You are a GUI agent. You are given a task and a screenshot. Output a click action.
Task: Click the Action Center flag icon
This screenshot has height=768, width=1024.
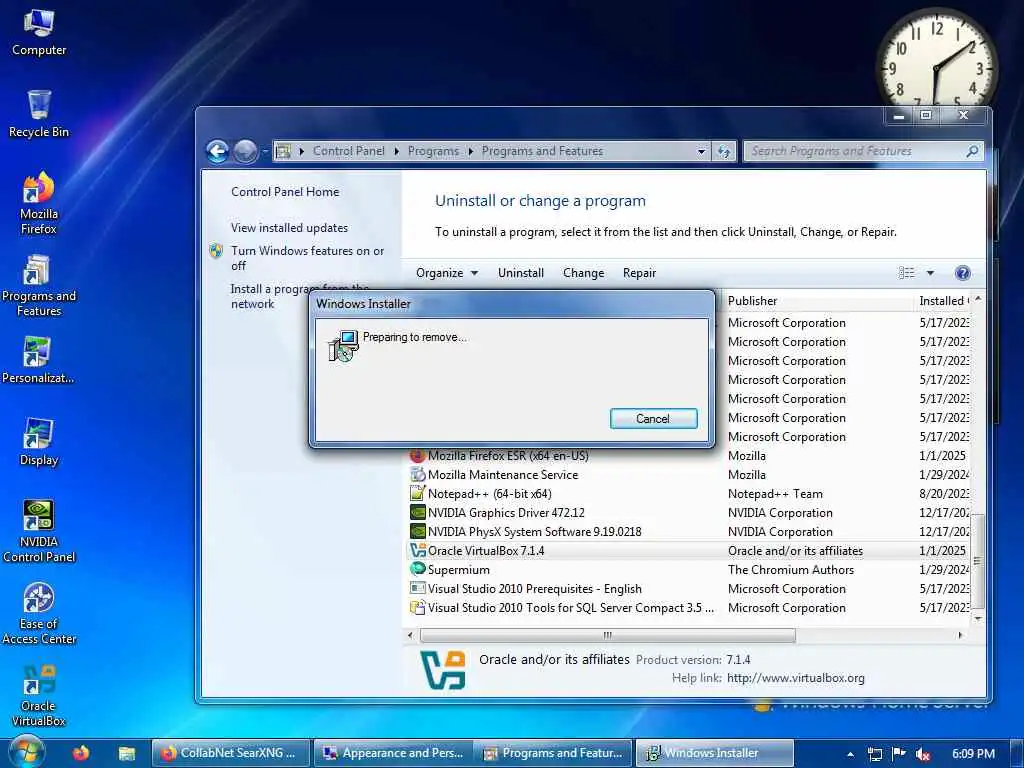pos(899,754)
